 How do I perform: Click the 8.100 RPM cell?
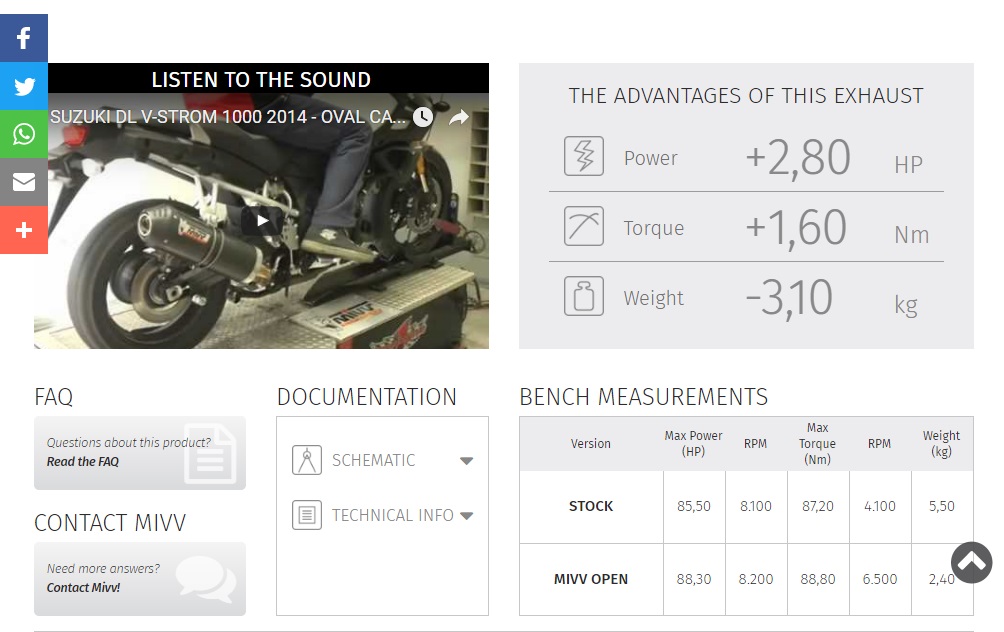[x=756, y=506]
